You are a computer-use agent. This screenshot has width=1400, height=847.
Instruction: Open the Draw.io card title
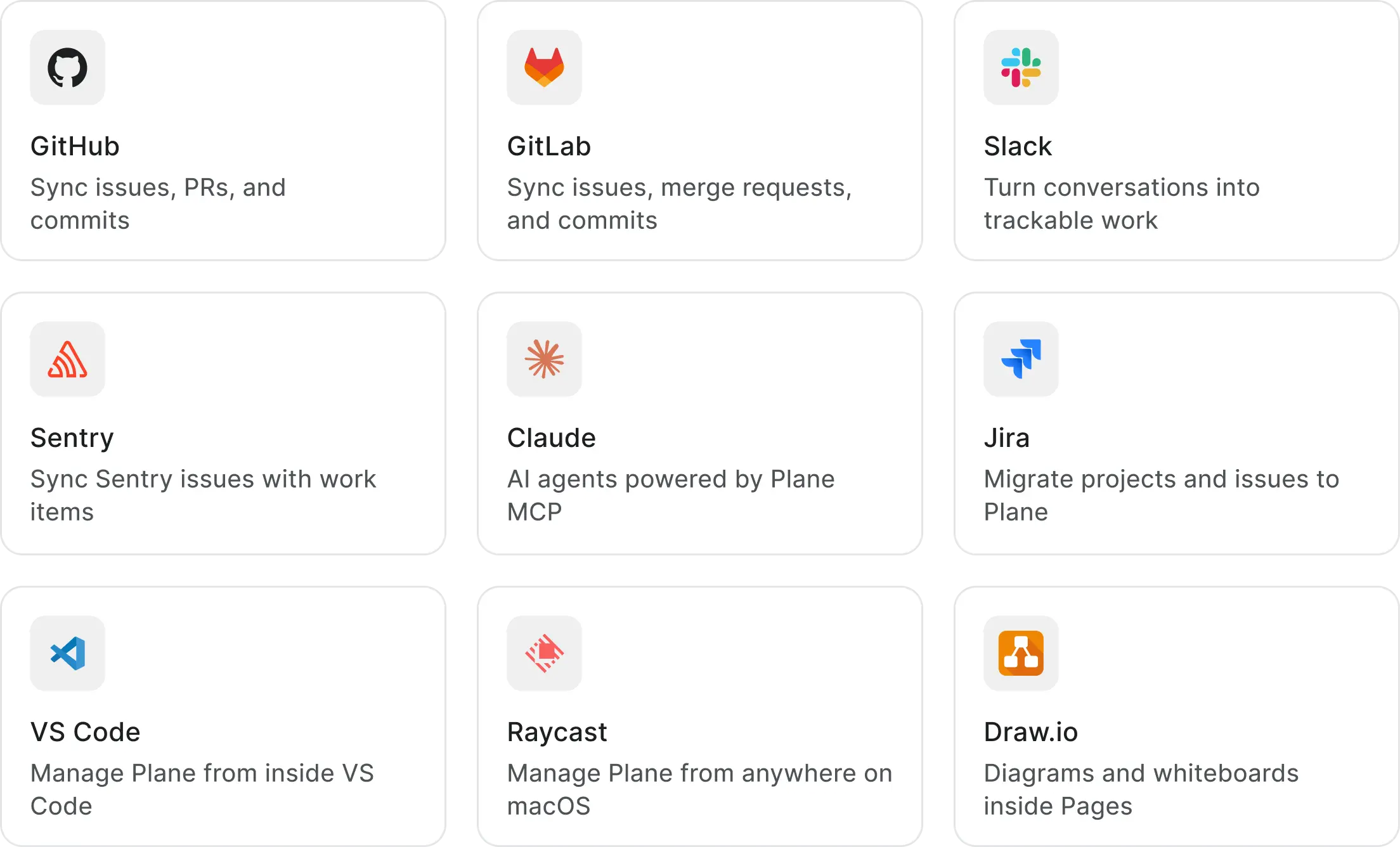(1031, 732)
